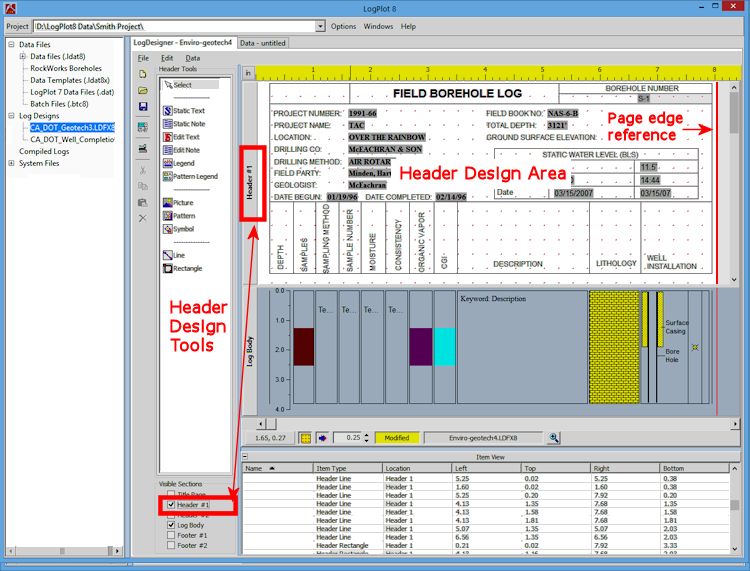Open the LogDesigner File menu
750x571 pixels.
tap(143, 58)
